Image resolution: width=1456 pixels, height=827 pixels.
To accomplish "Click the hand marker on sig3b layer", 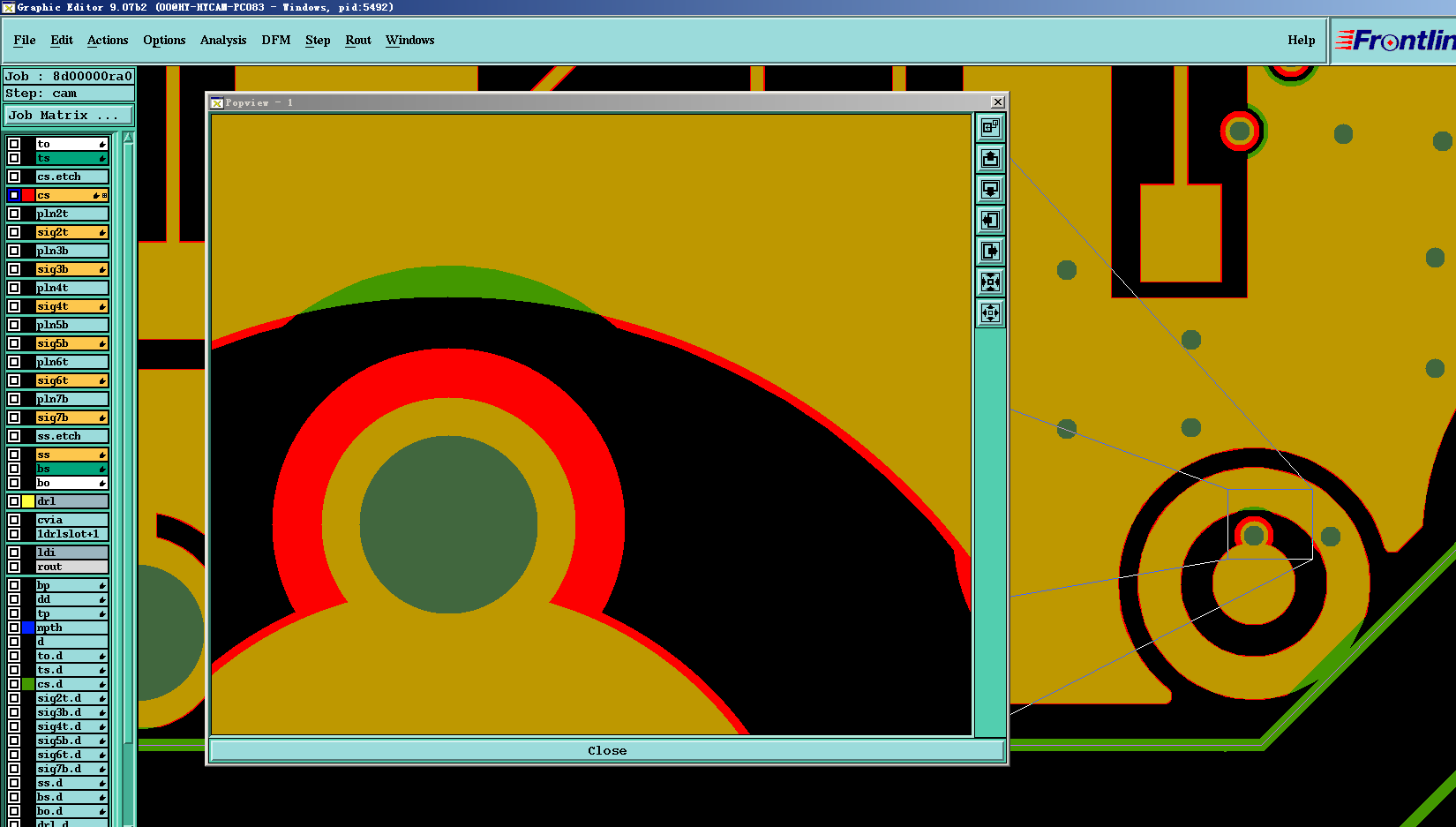I will coord(102,270).
